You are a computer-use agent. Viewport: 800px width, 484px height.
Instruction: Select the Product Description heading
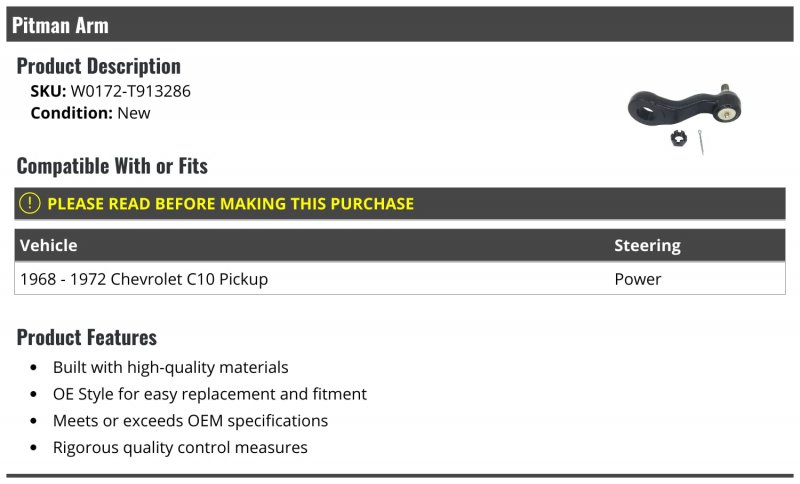click(99, 66)
